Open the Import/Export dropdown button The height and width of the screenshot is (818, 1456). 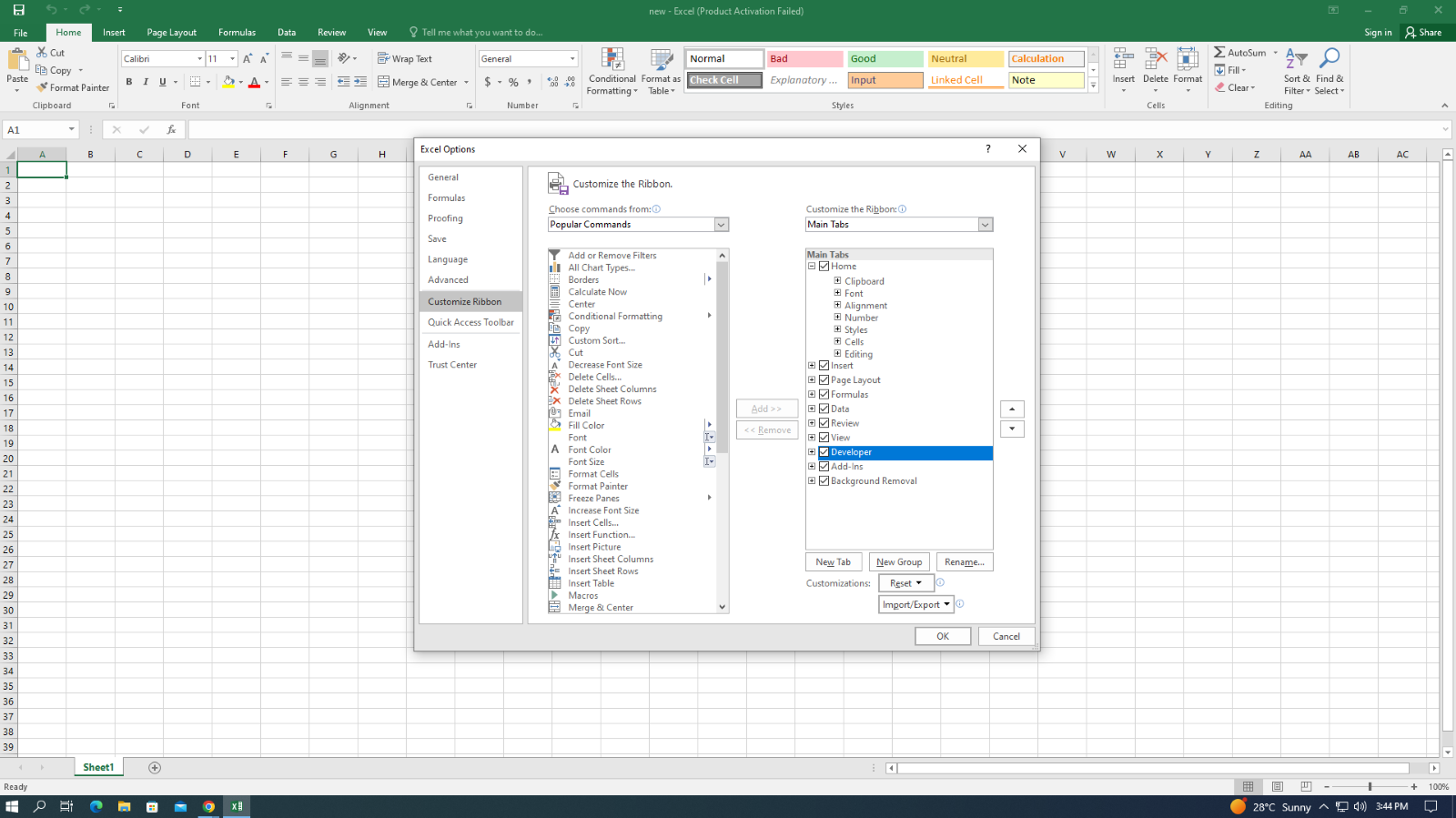tap(915, 604)
